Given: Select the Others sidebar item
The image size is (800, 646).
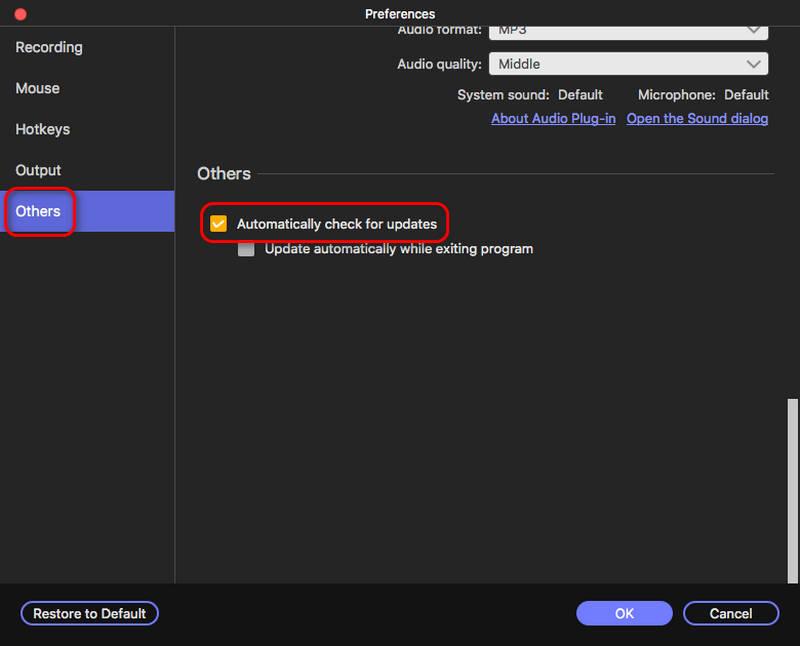Looking at the screenshot, I should [87, 211].
